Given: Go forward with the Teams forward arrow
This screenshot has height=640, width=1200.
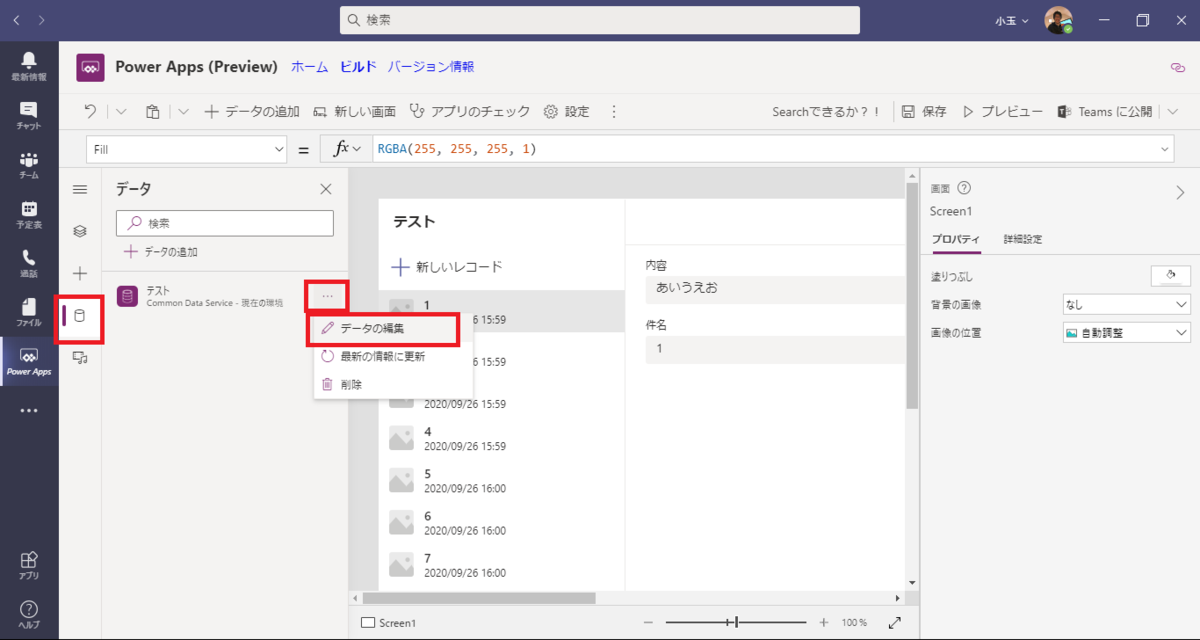Looking at the screenshot, I should click(x=41, y=20).
